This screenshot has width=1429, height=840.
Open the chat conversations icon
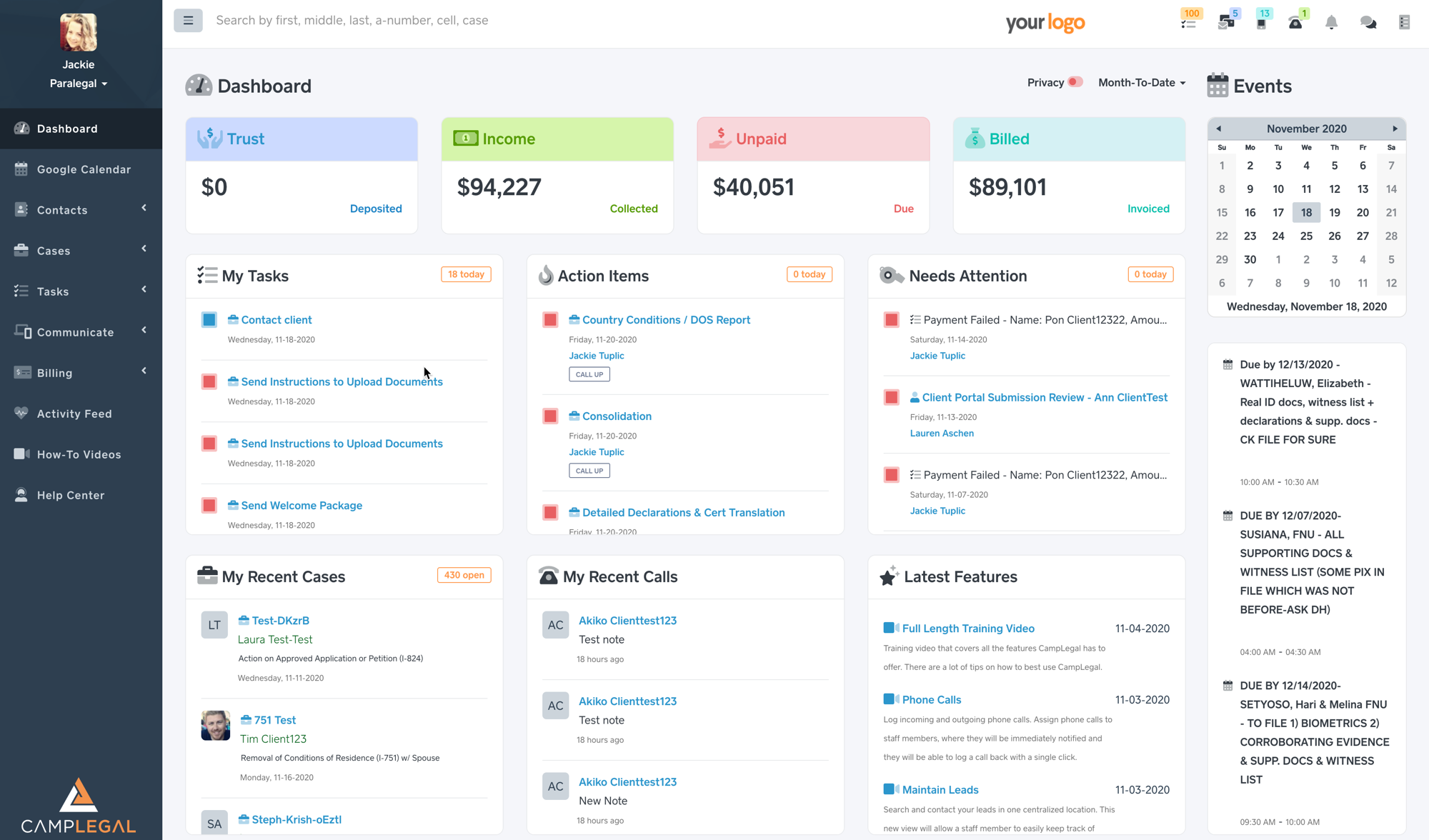click(x=1367, y=21)
